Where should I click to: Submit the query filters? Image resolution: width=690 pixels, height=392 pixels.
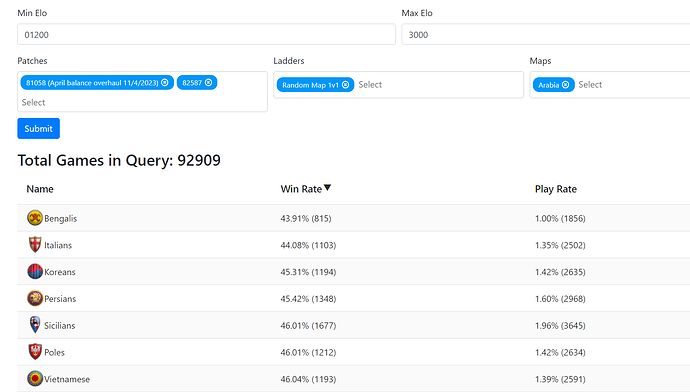39,128
